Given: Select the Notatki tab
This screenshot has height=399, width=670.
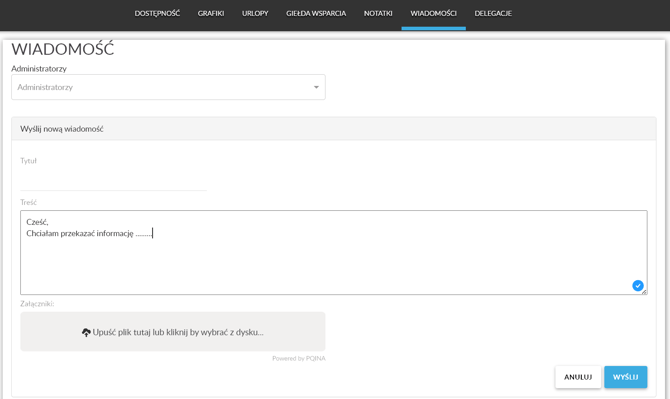Looking at the screenshot, I should (378, 13).
